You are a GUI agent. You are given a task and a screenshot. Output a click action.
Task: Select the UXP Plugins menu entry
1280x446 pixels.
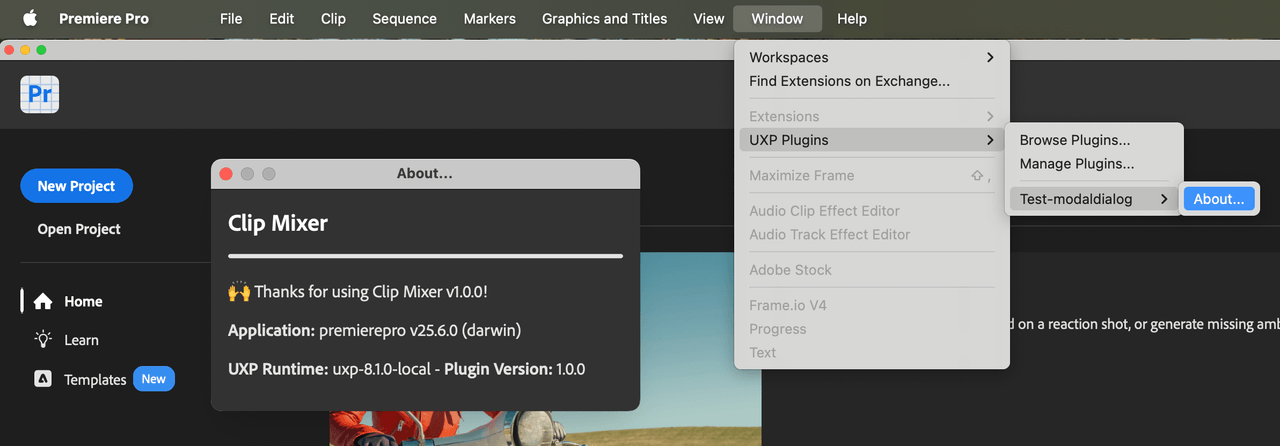pyautogui.click(x=872, y=140)
